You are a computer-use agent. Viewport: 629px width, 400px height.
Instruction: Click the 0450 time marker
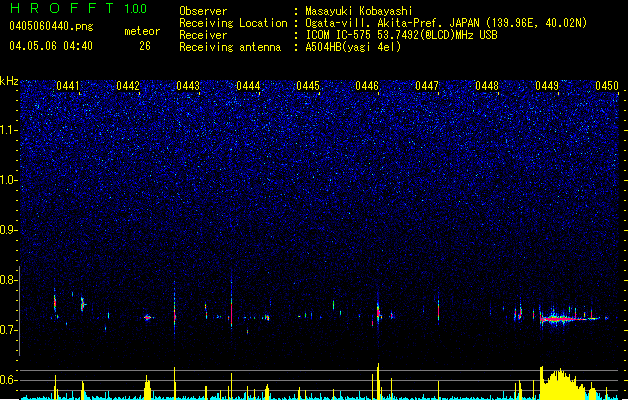point(607,86)
